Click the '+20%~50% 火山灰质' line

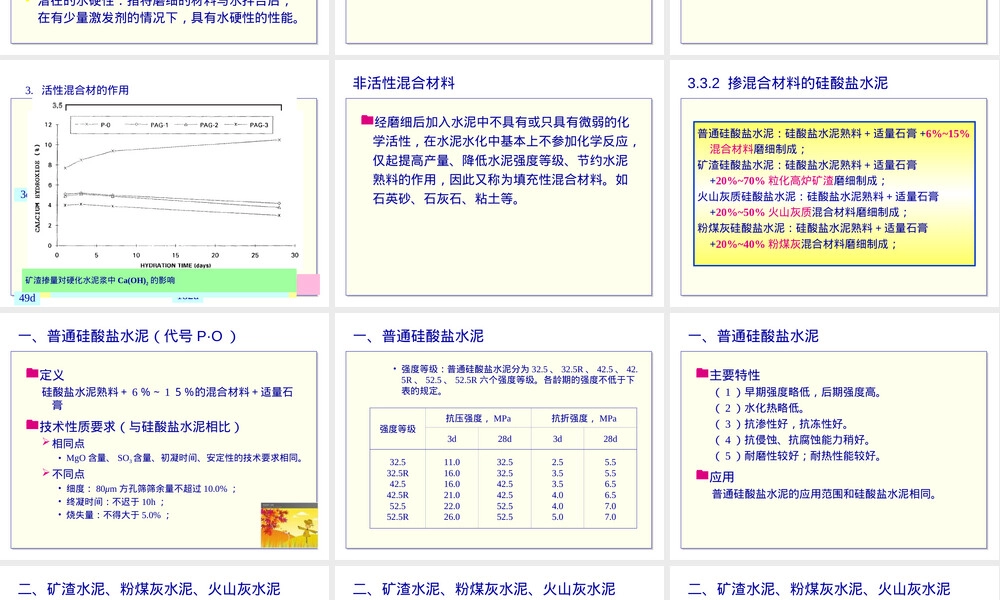(x=809, y=212)
